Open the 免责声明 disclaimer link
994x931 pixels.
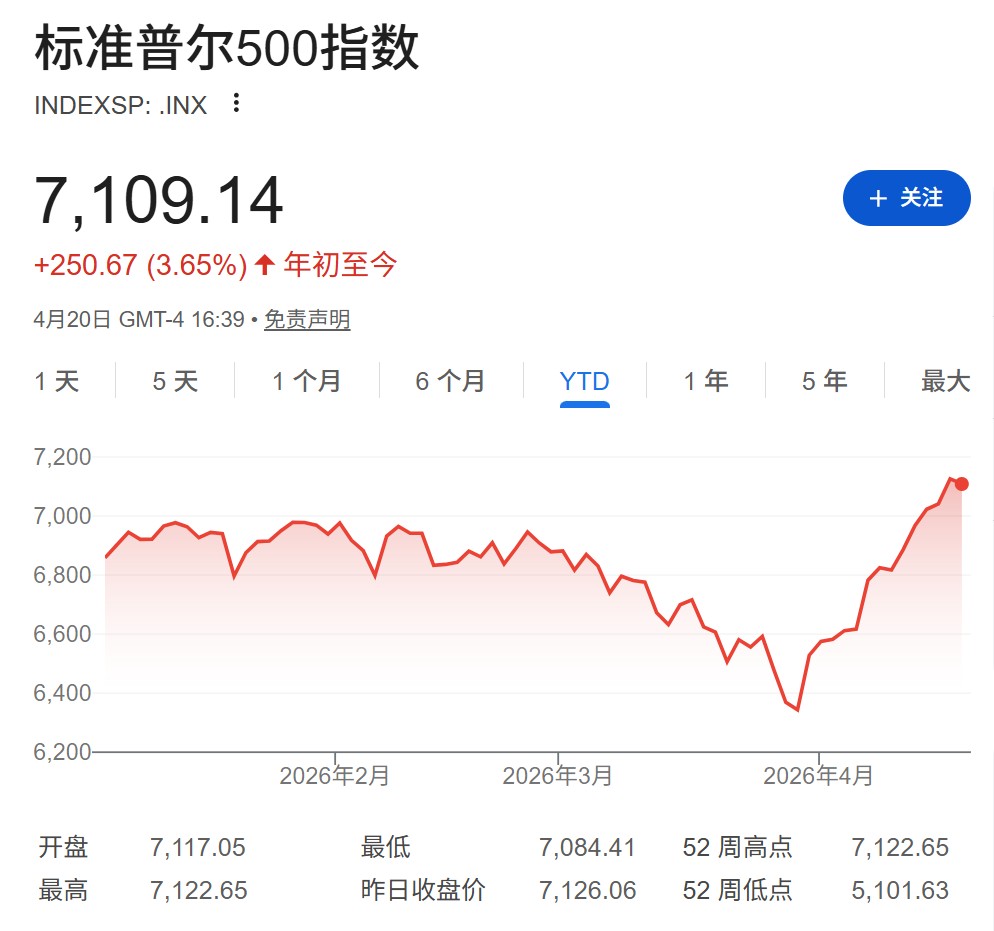coord(307,320)
